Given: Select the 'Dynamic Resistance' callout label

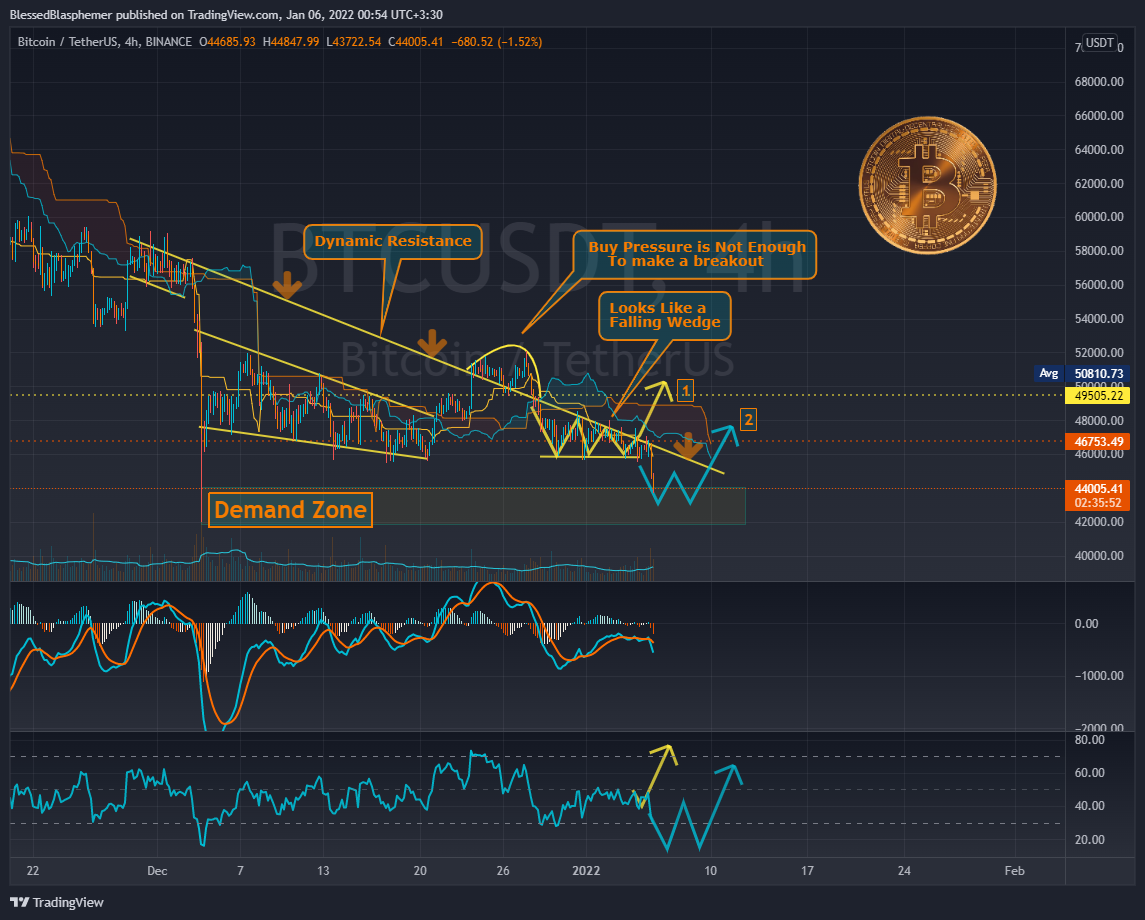Looking at the screenshot, I should (x=393, y=242).
